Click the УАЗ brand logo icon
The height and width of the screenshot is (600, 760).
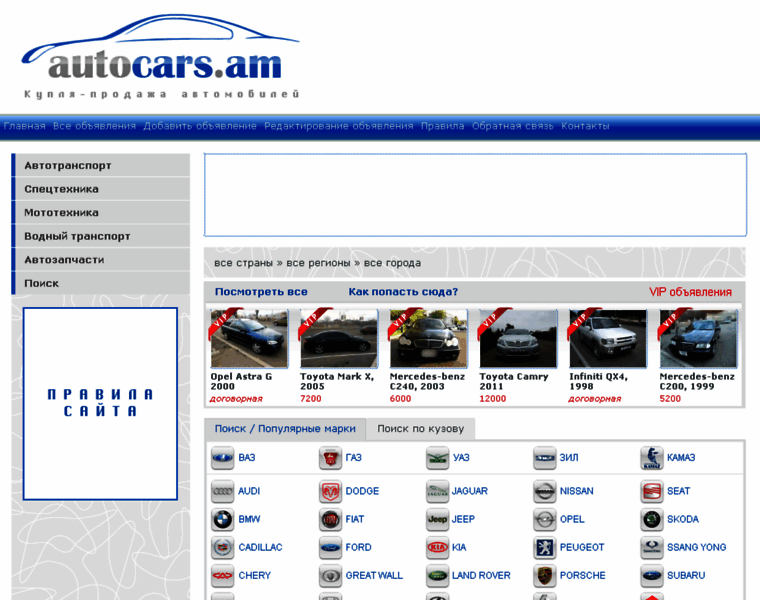click(438, 458)
